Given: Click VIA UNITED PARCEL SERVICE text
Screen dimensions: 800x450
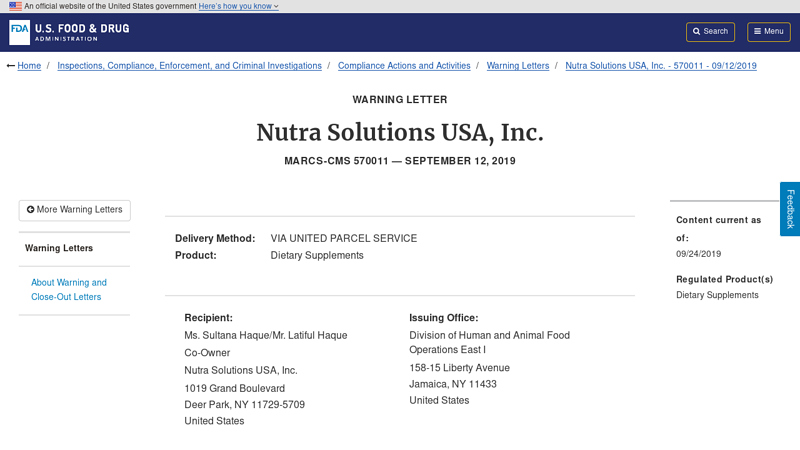Looking at the screenshot, I should point(344,238).
